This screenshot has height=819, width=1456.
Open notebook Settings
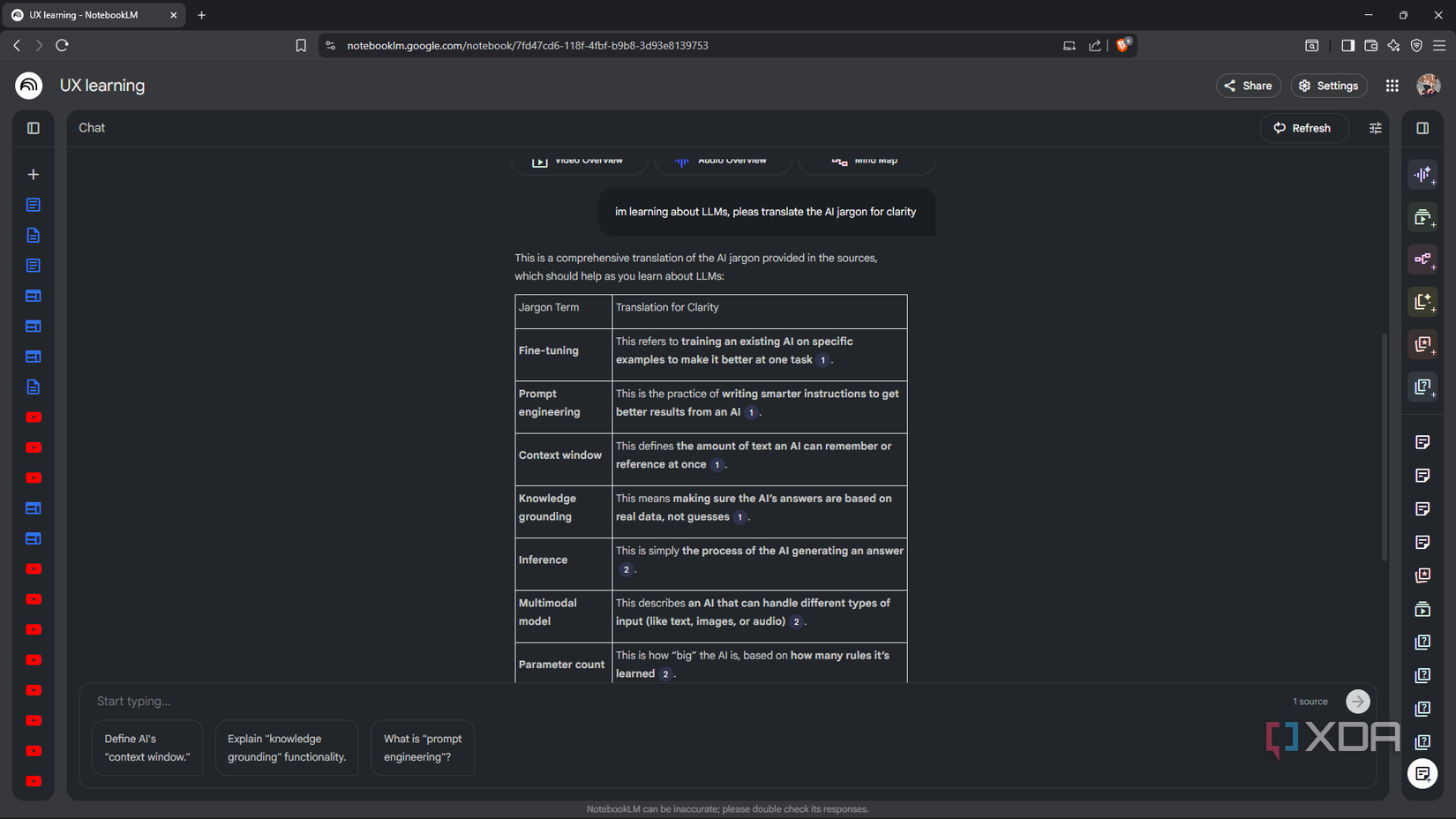[x=1329, y=86]
